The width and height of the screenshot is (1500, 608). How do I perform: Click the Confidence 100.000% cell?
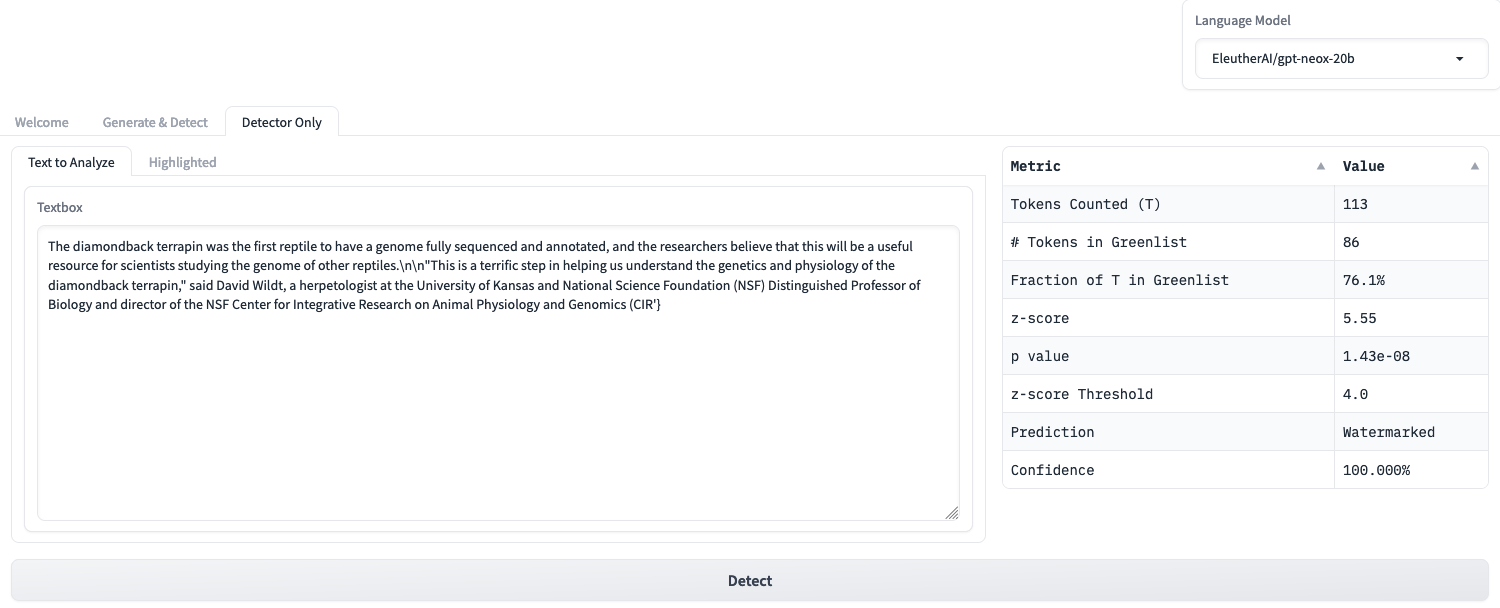coord(1411,470)
